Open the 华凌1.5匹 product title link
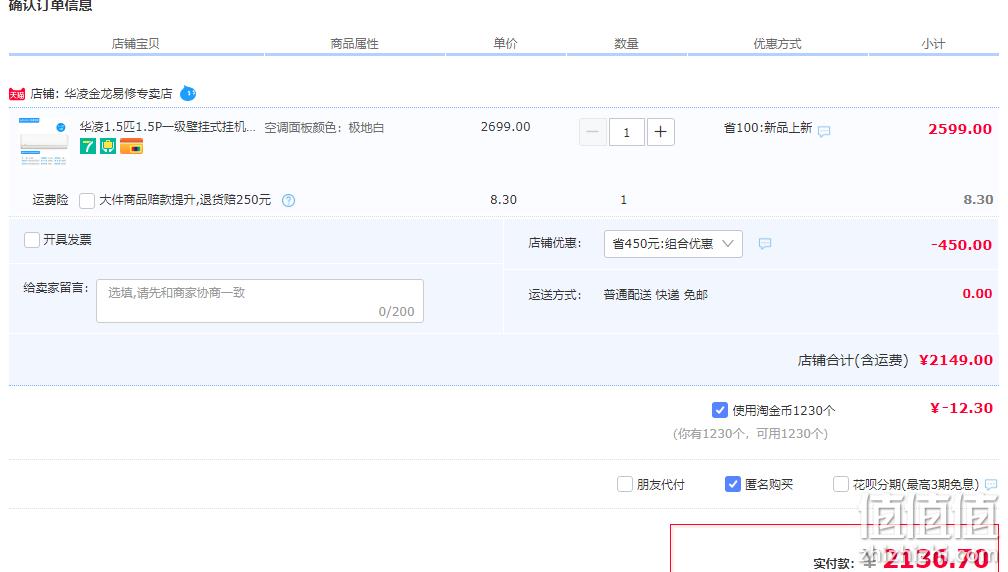This screenshot has width=1008, height=572. coord(168,127)
